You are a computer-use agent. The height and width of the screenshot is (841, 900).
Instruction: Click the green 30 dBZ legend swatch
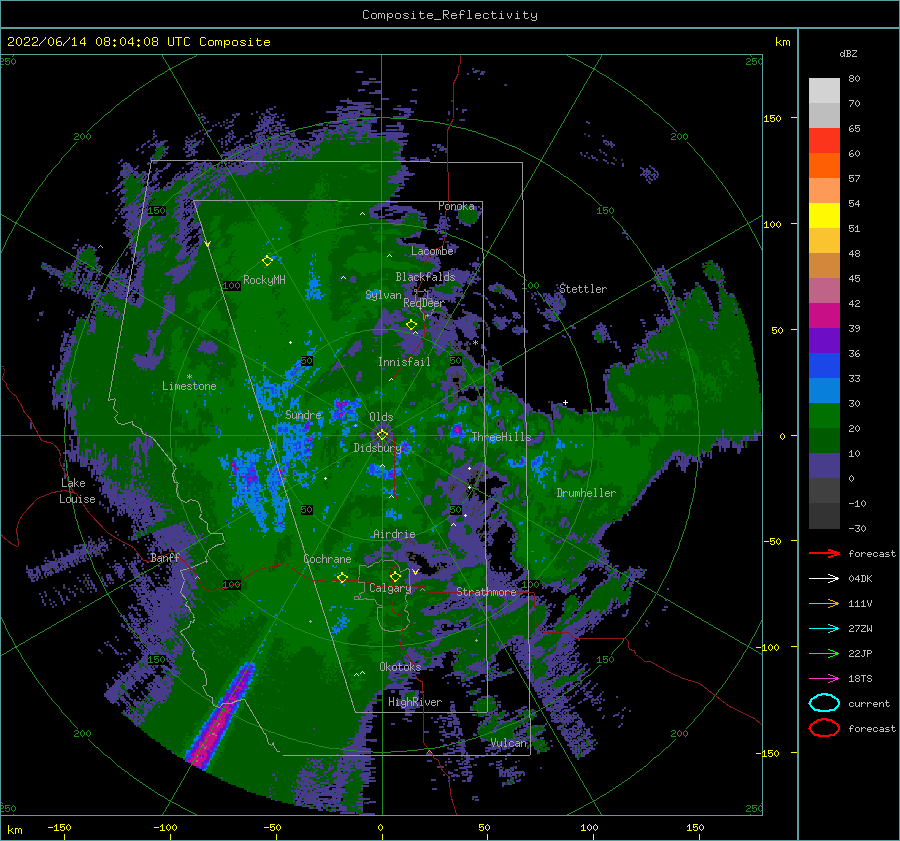click(824, 415)
